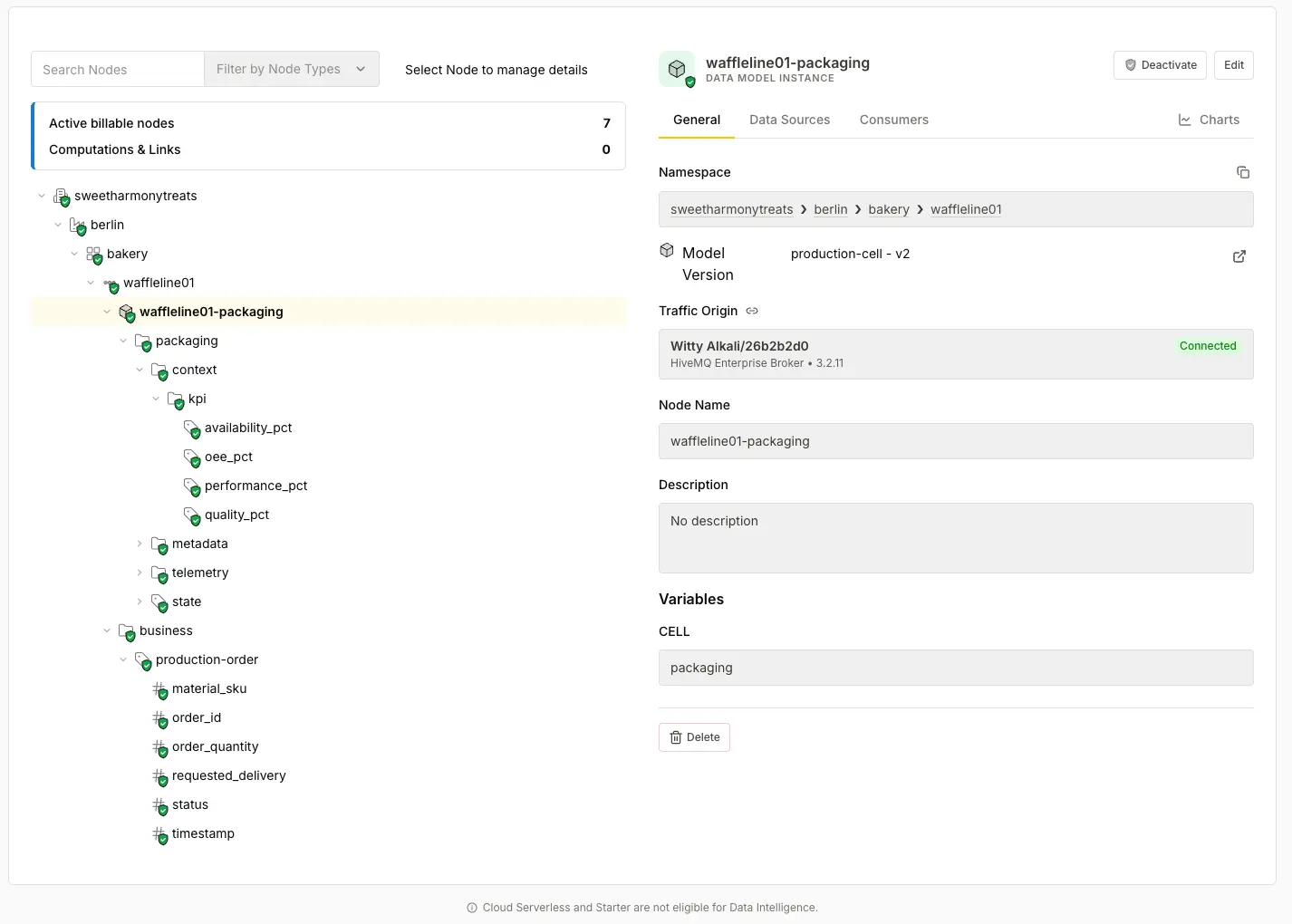Click the production-order tag icon
The height and width of the screenshot is (924, 1292).
[142, 660]
